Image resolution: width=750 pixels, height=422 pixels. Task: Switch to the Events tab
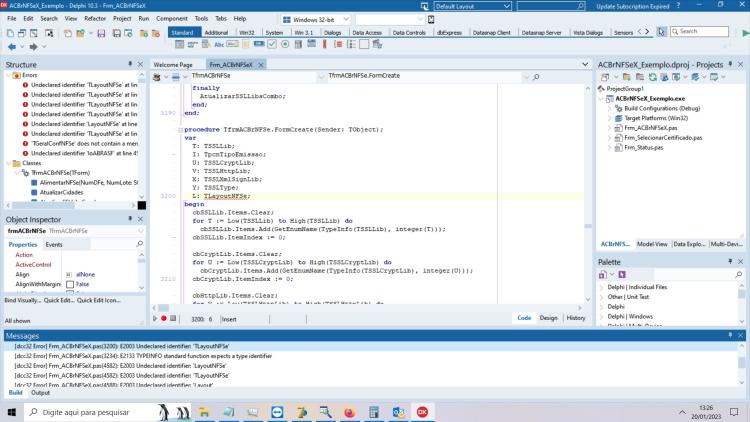[x=54, y=244]
